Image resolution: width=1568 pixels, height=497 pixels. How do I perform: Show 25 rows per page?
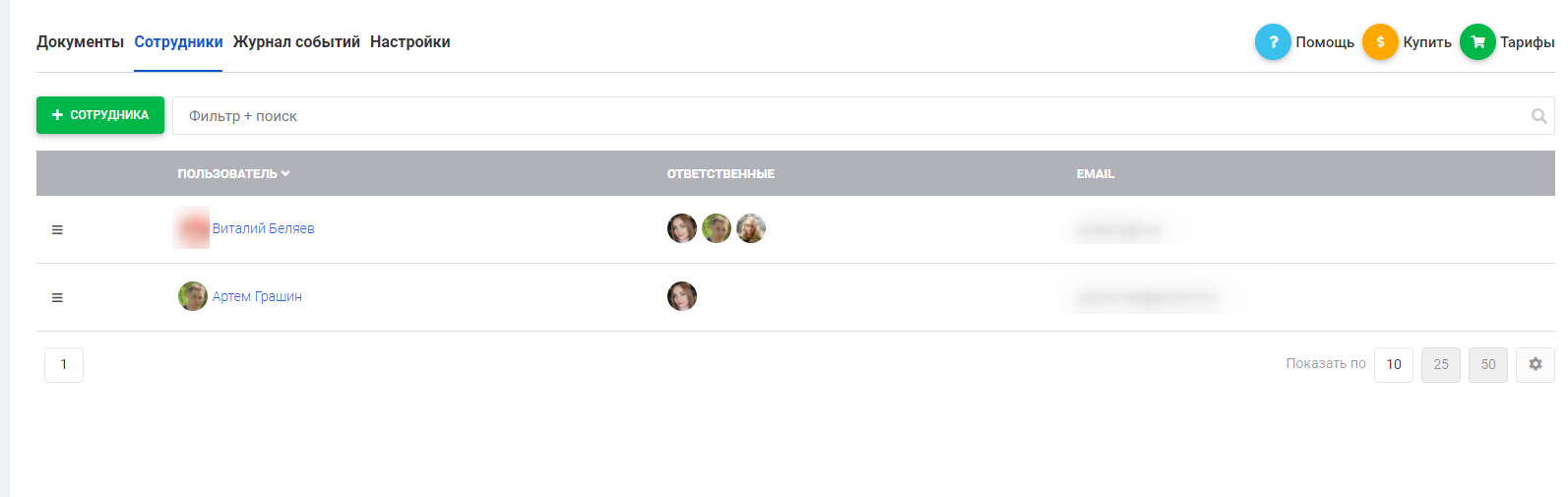[1441, 364]
